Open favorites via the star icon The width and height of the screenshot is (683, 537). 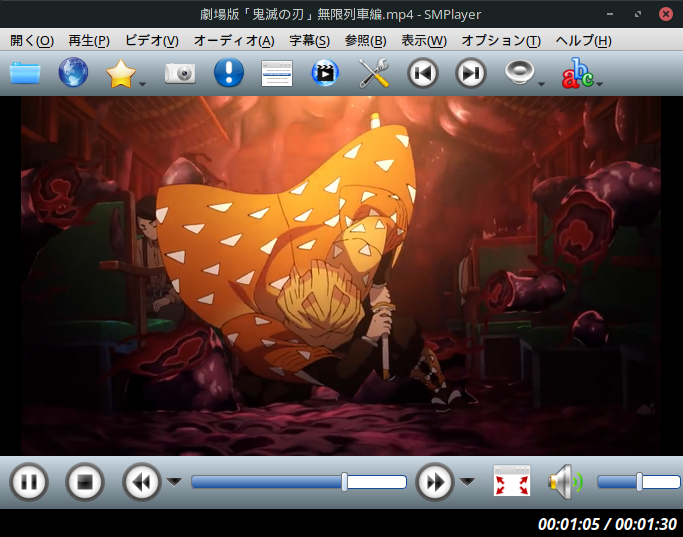point(121,73)
